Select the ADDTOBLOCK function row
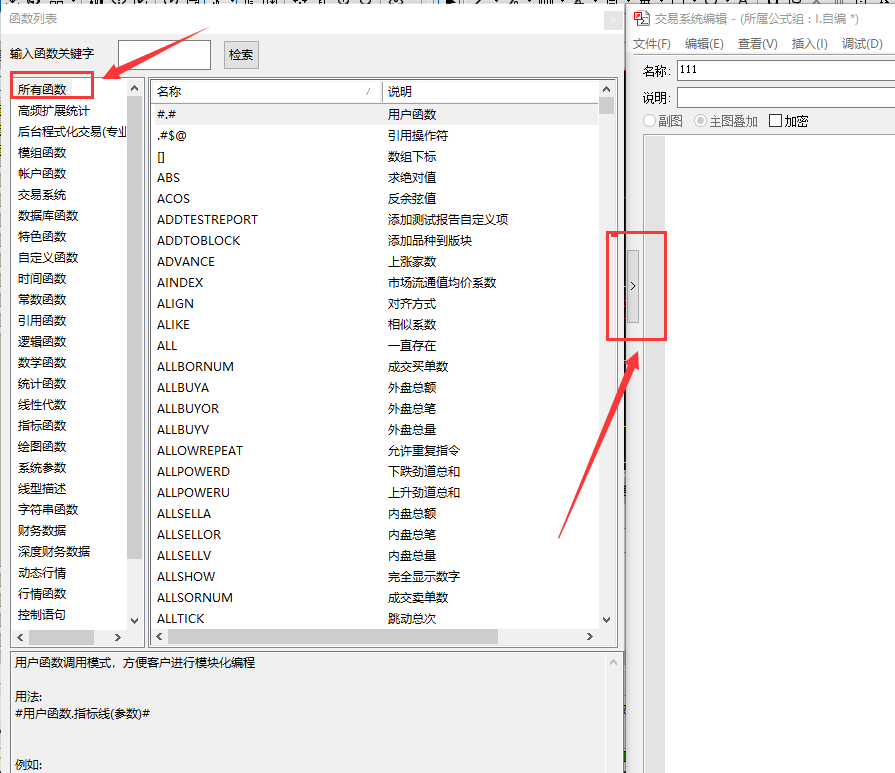Image resolution: width=895 pixels, height=773 pixels. pos(375,241)
